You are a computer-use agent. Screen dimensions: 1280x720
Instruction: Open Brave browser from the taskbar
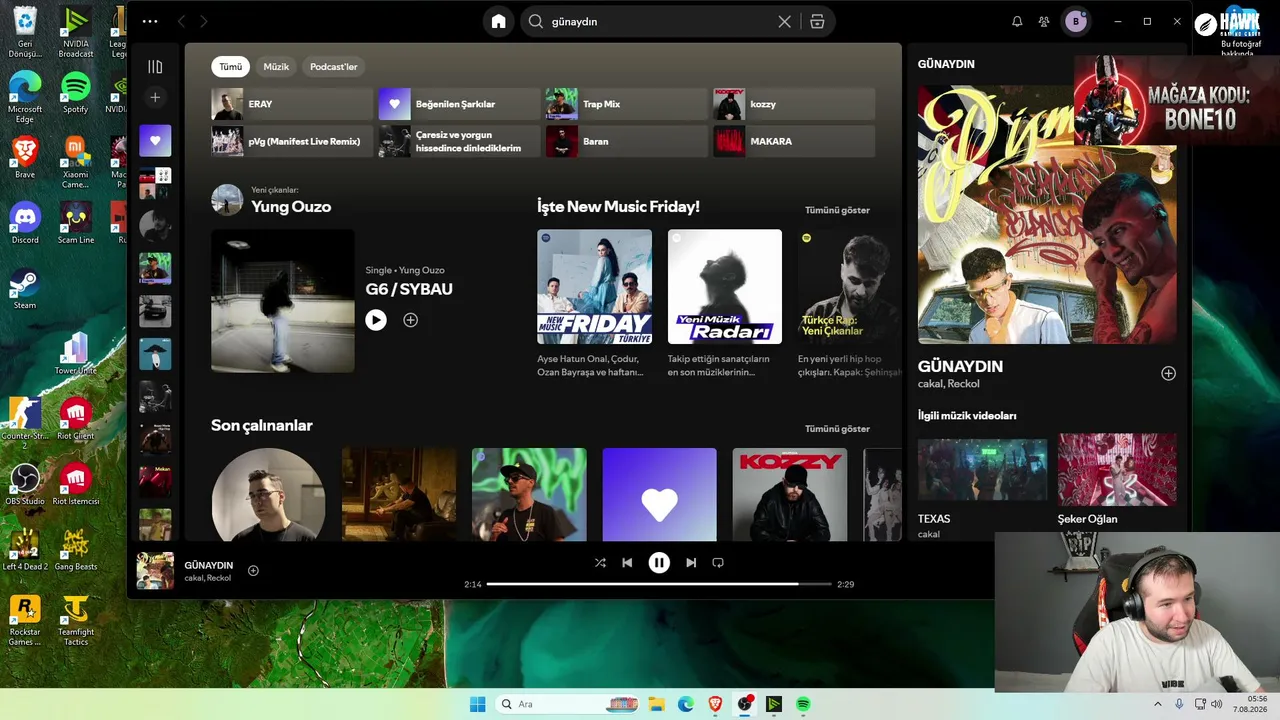(x=715, y=704)
